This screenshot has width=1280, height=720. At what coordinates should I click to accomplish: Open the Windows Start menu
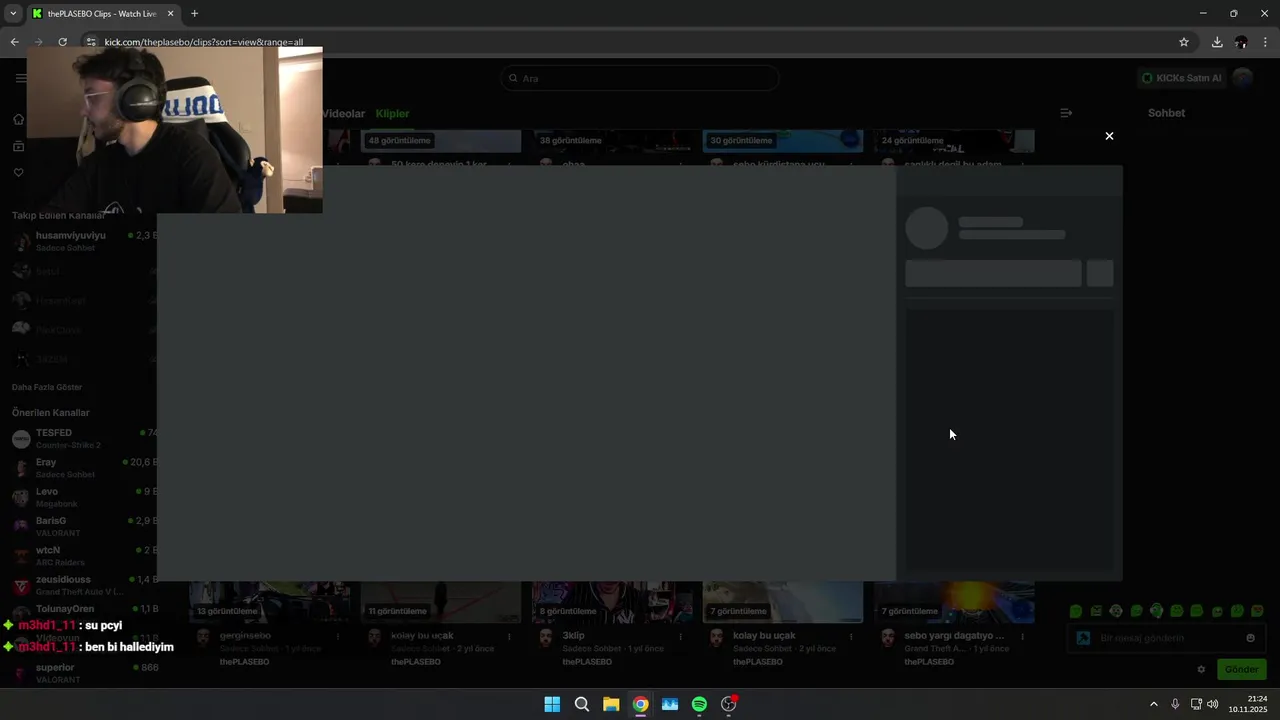click(x=552, y=704)
